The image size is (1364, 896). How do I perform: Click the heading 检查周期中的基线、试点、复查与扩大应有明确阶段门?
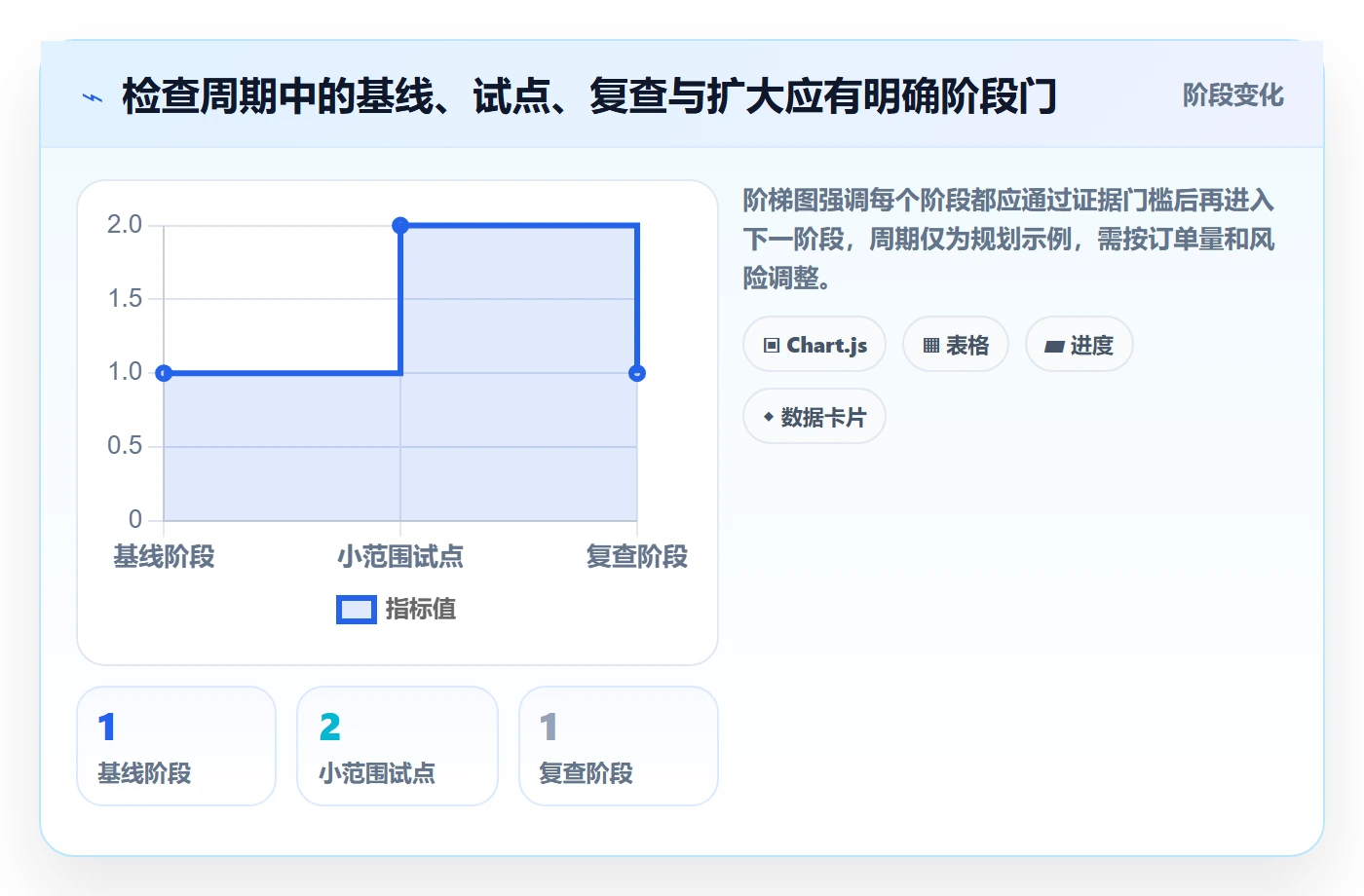coord(589,96)
